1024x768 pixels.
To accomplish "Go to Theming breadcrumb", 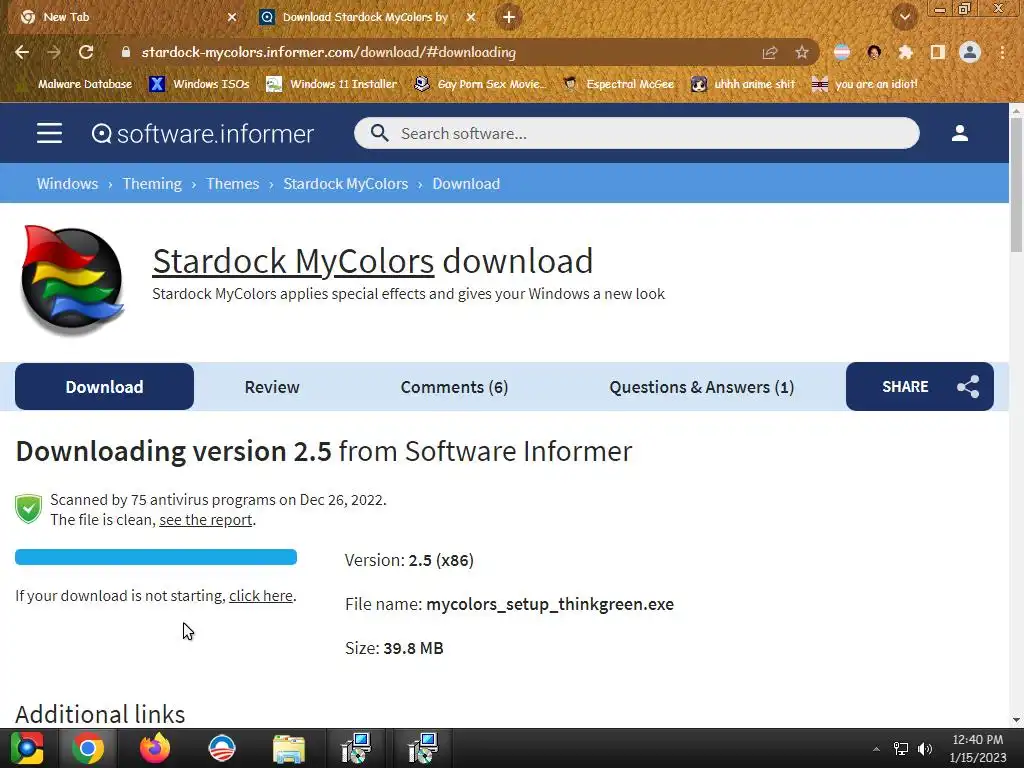I will pyautogui.click(x=152, y=184).
